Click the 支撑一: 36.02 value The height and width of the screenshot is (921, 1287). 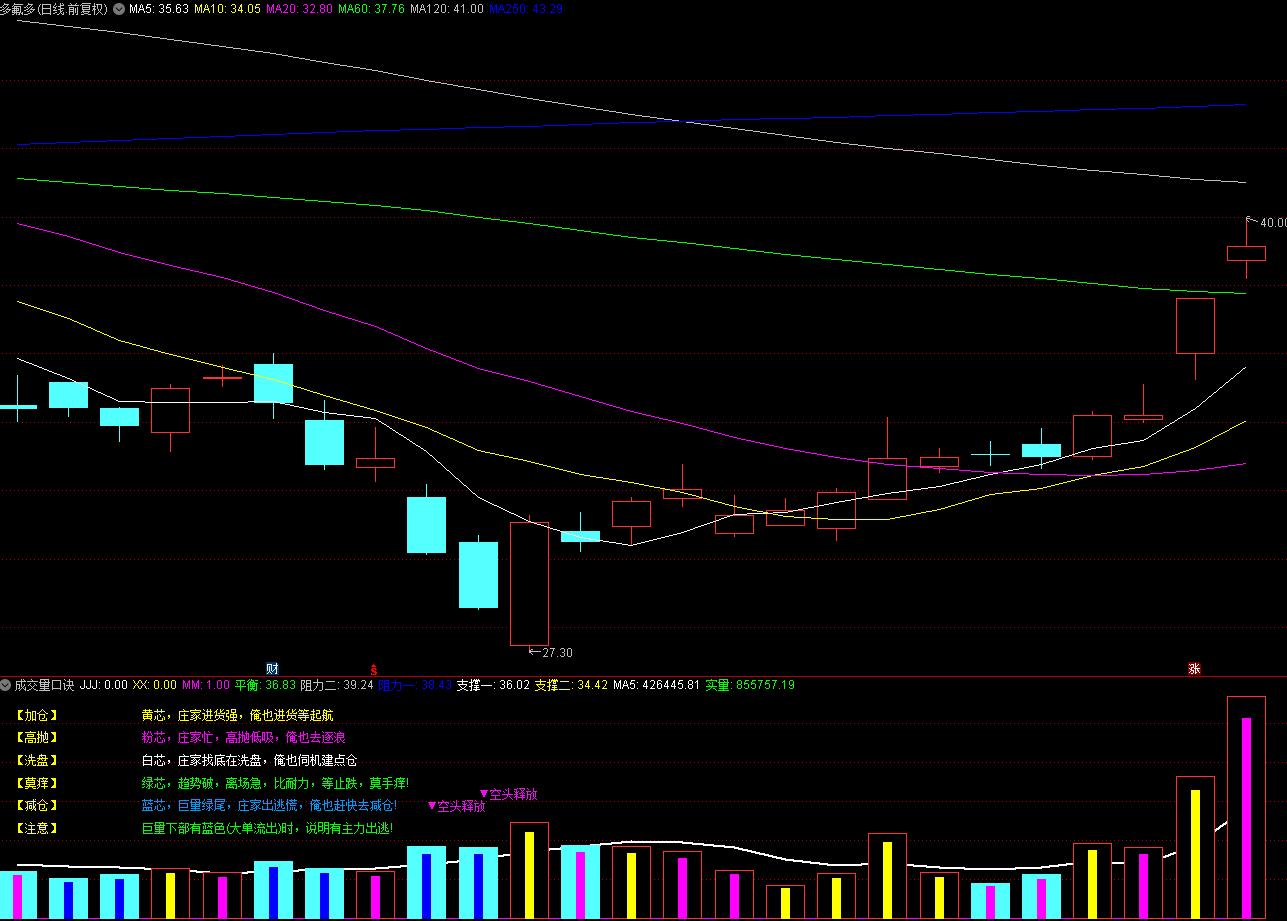tap(493, 685)
